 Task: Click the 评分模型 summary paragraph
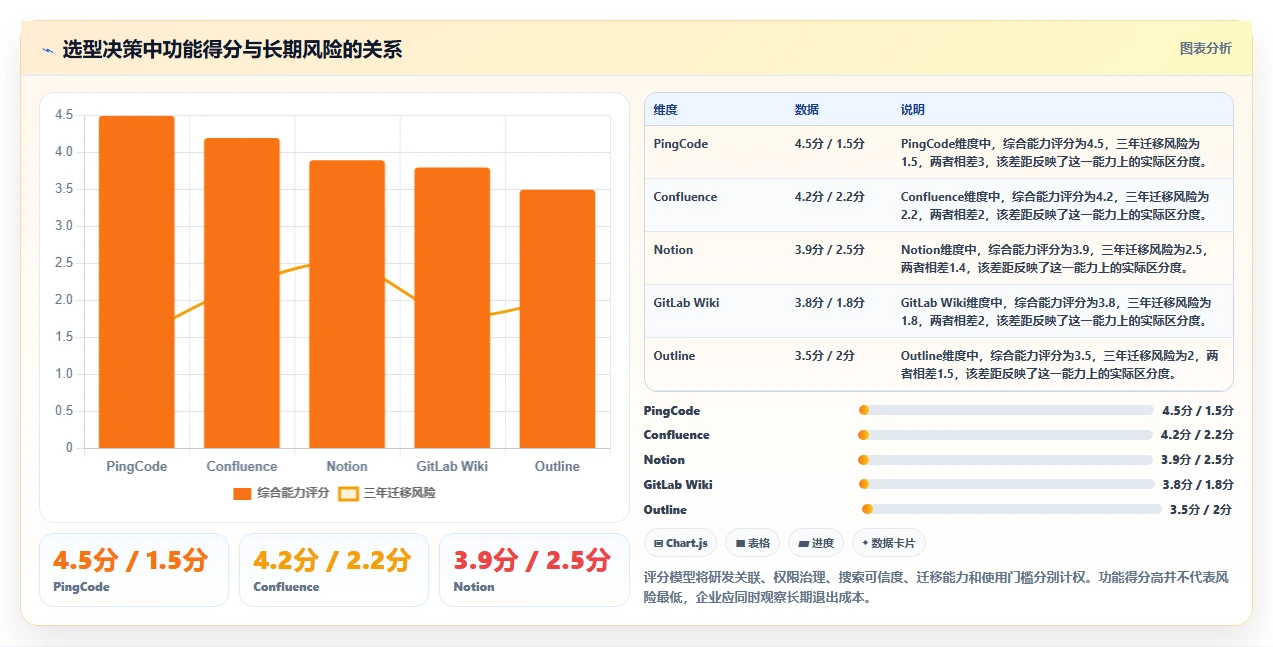point(937,587)
